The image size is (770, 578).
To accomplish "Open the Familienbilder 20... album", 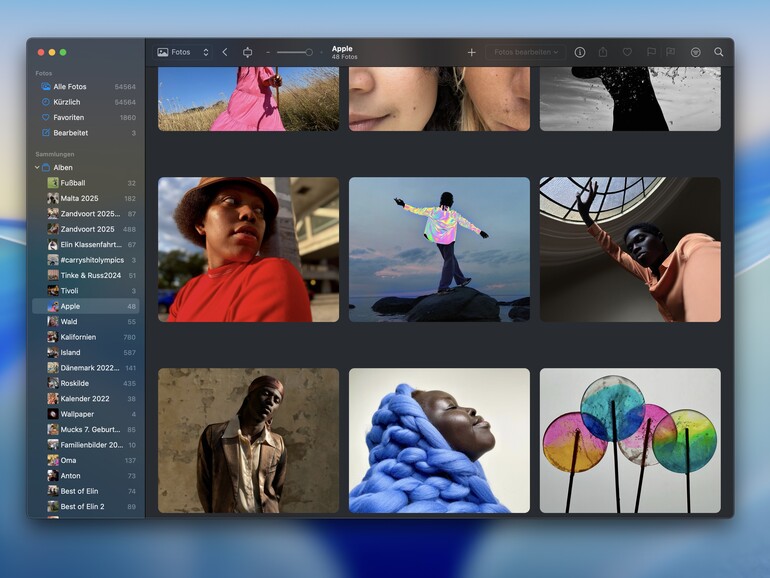I will tap(86, 445).
